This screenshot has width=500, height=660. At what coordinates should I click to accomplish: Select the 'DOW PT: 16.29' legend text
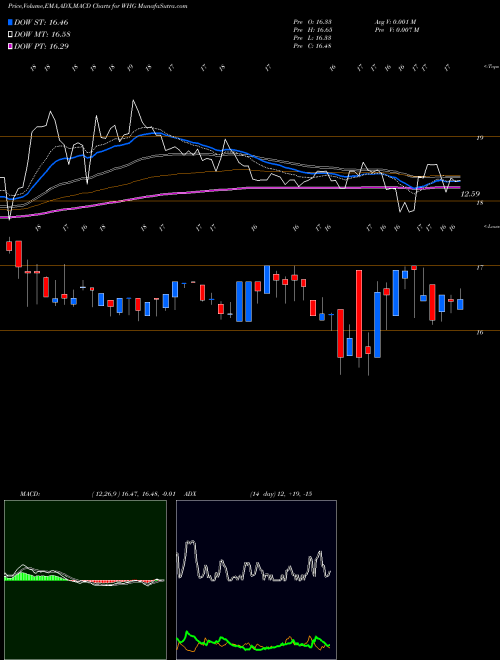click(41, 46)
